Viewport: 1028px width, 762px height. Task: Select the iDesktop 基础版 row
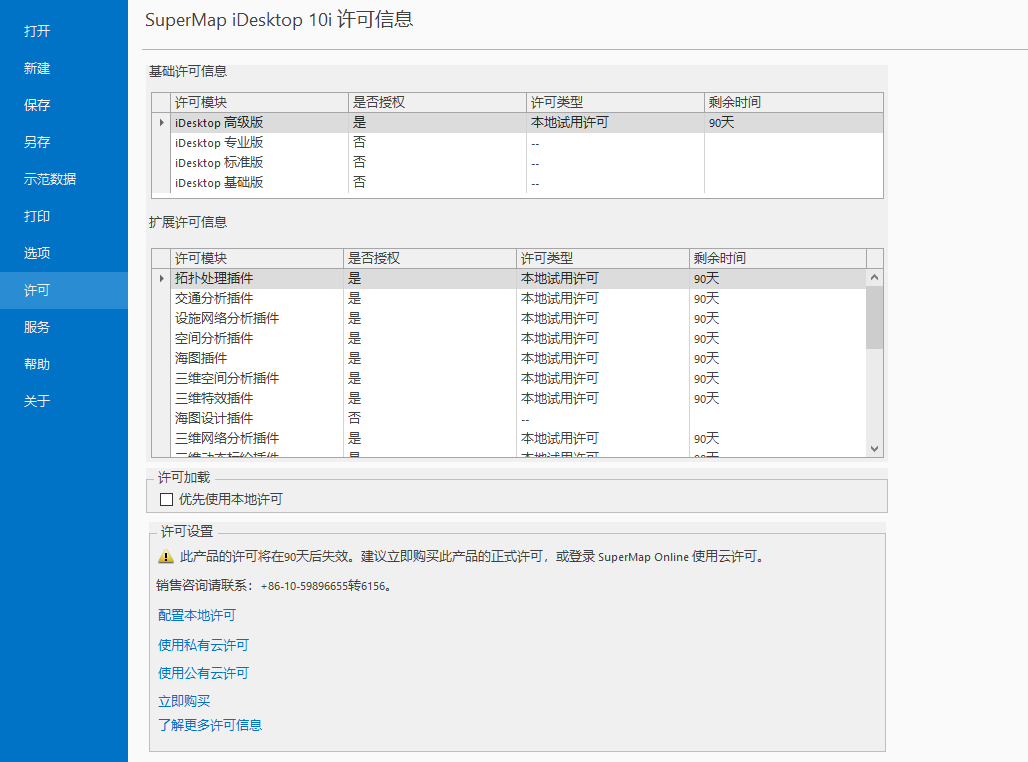pos(517,183)
